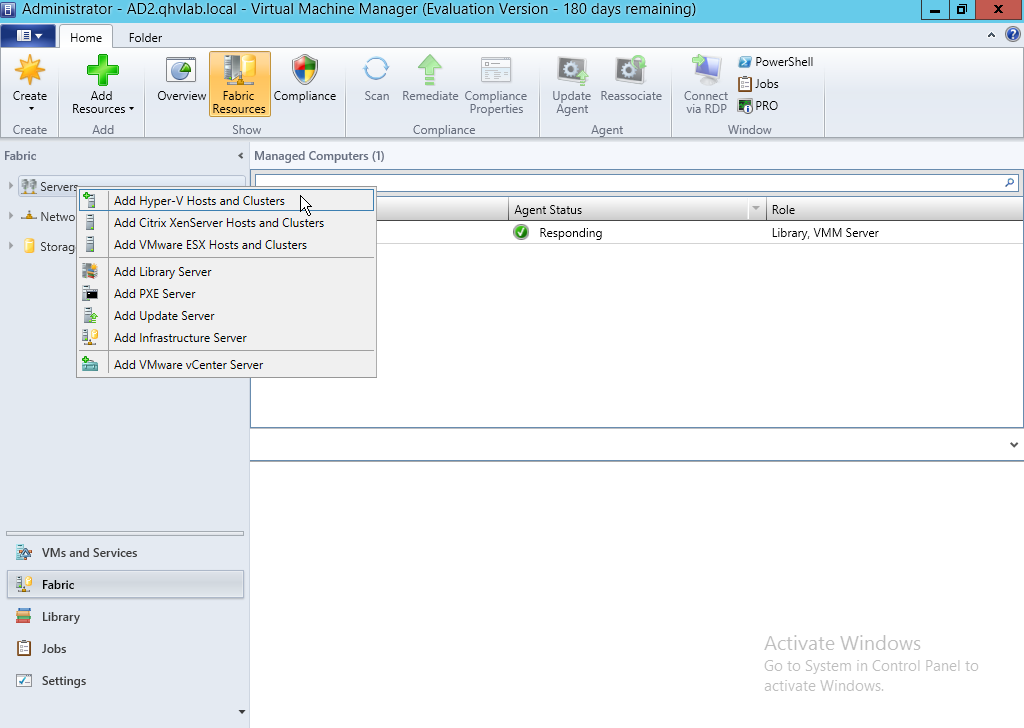1024x728 pixels.
Task: Switch to the Folder ribbon tab
Action: [145, 38]
